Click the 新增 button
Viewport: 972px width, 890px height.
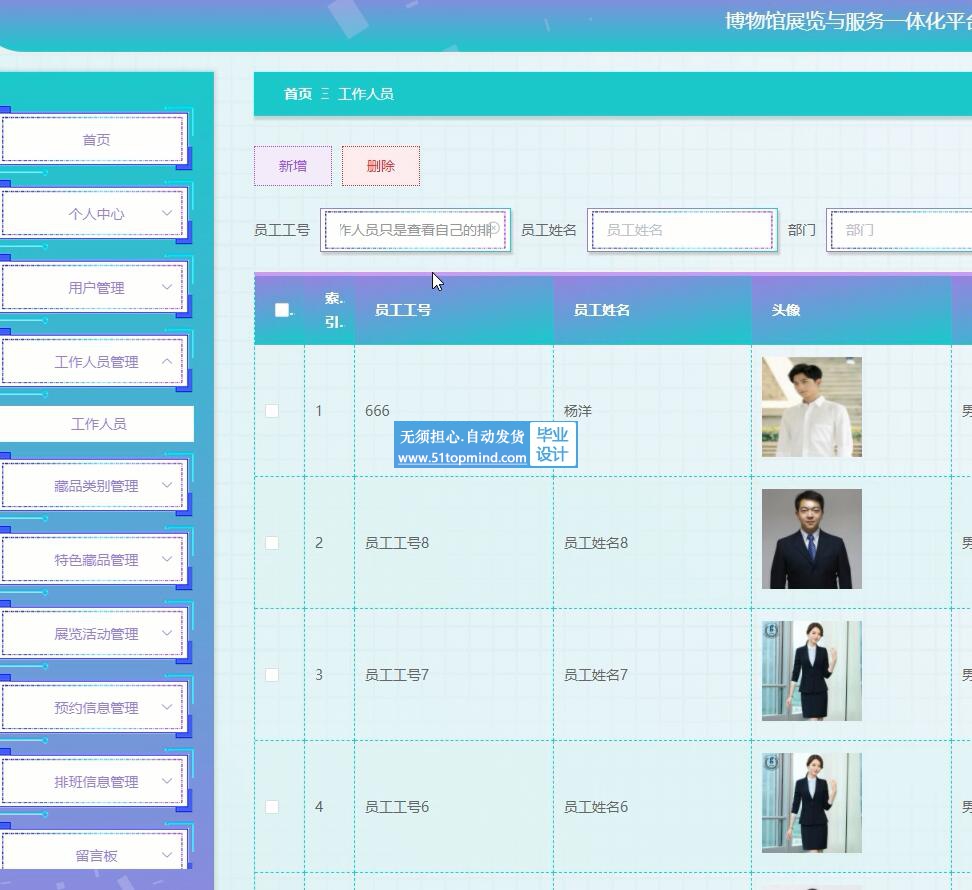(x=293, y=166)
